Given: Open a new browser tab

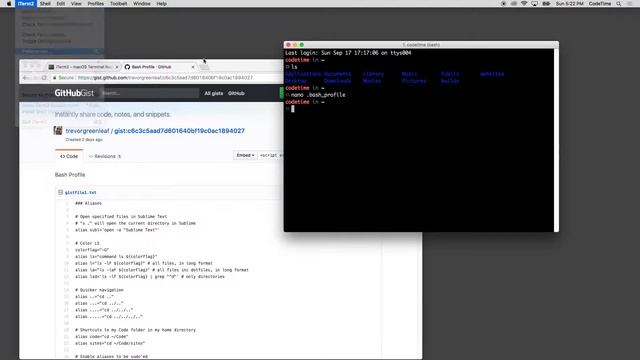Looking at the screenshot, I should pos(204,67).
